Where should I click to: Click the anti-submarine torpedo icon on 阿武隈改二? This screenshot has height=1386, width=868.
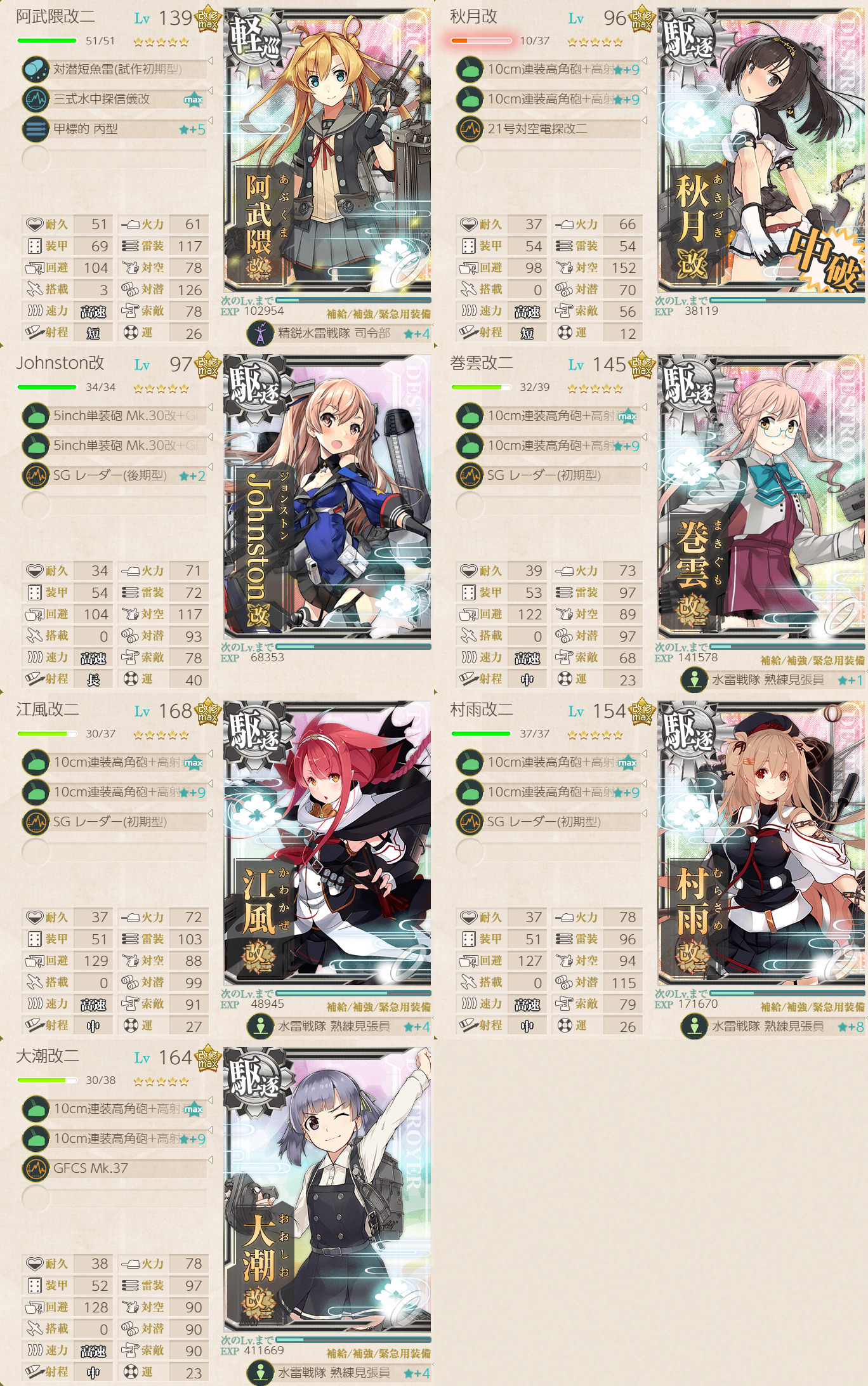[x=36, y=69]
